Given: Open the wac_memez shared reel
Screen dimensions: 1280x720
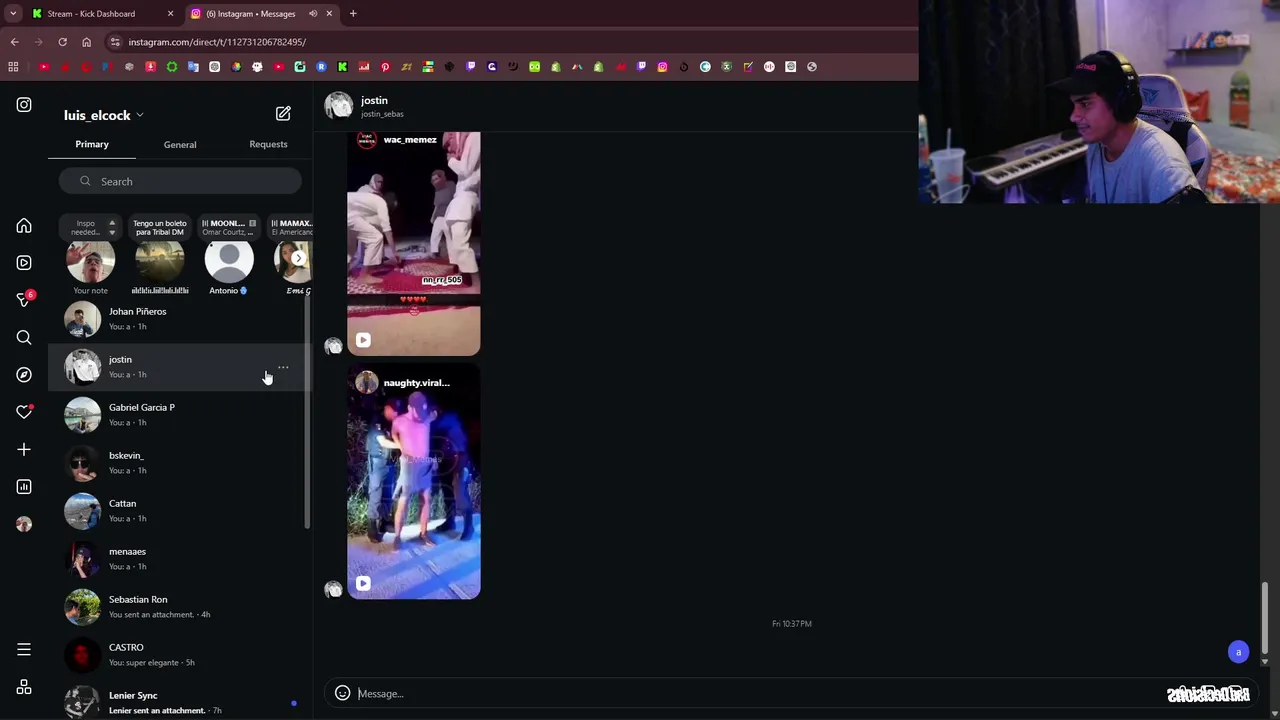Looking at the screenshot, I should [413, 243].
